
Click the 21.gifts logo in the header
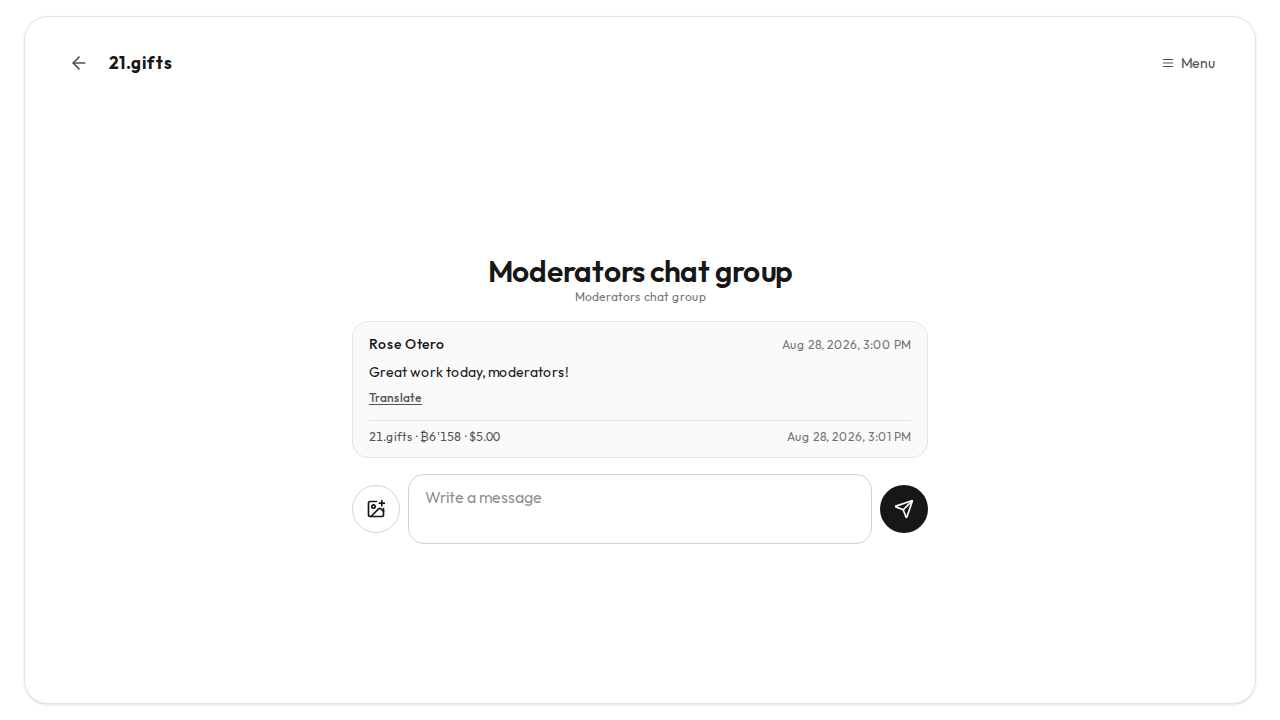[140, 63]
